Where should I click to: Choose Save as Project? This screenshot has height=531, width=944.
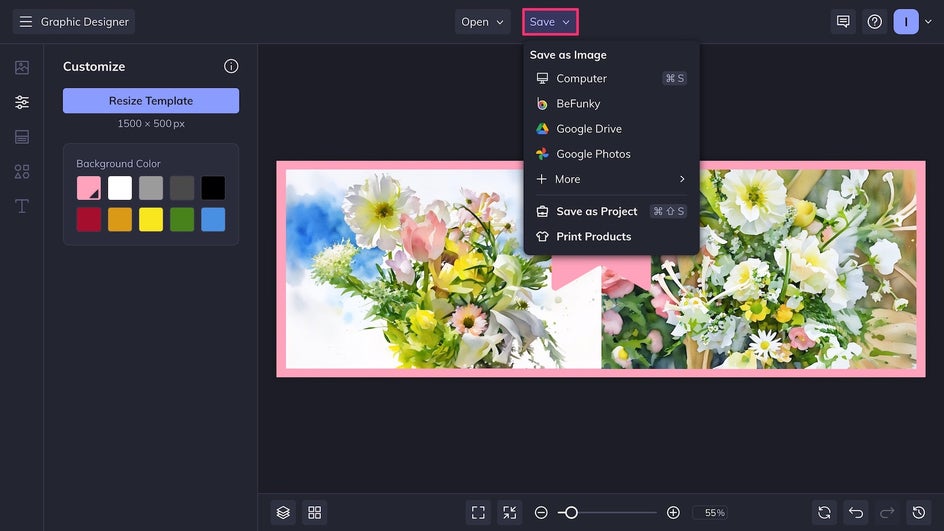click(611, 211)
